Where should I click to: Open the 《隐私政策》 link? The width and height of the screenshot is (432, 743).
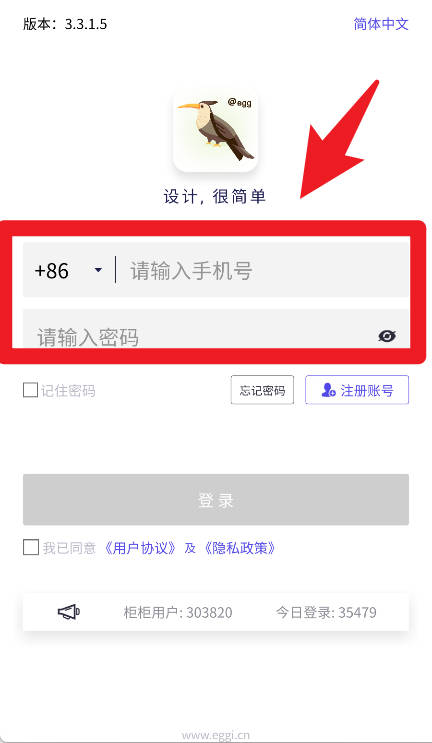pos(239,548)
